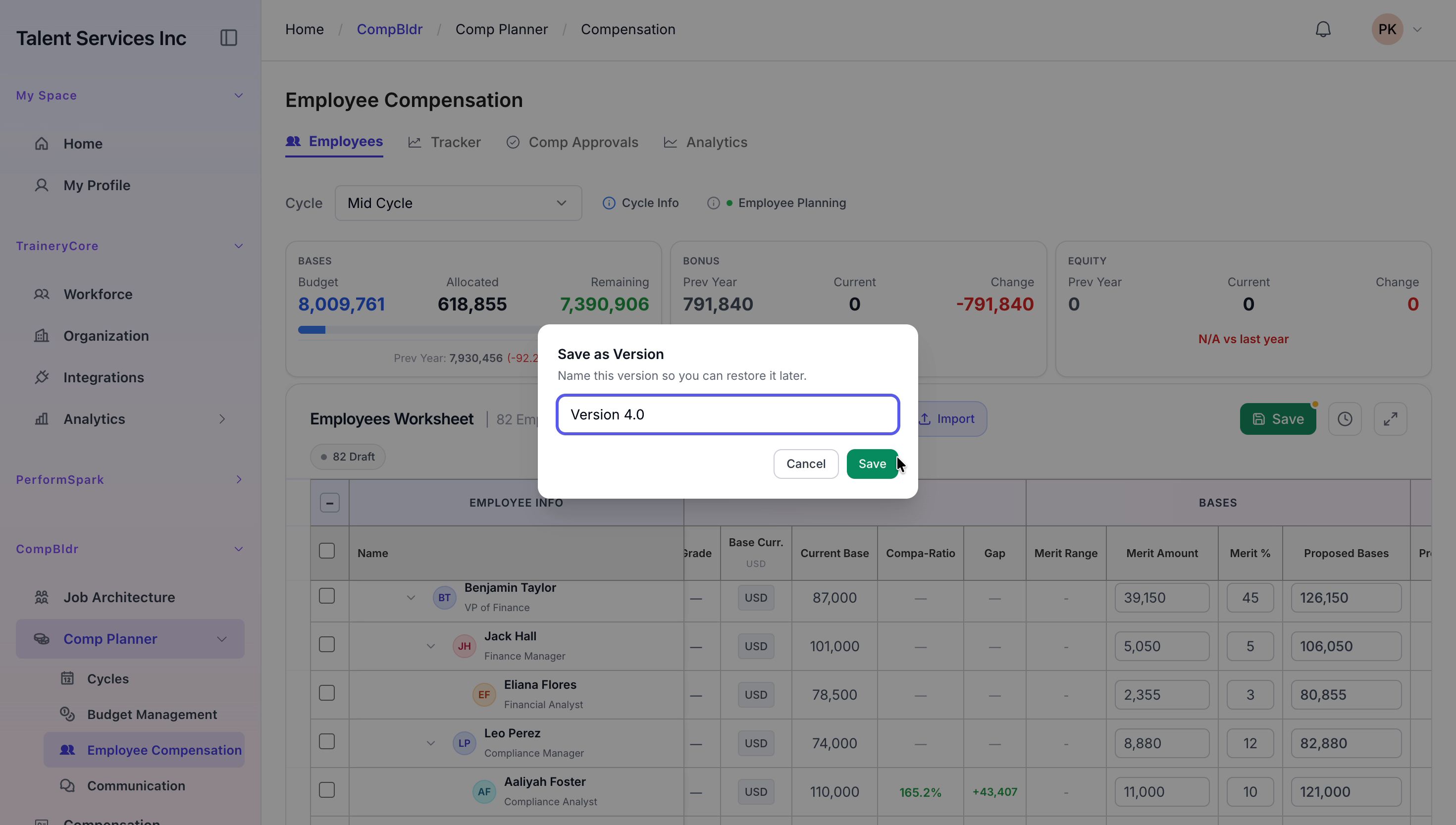Open the Mid Cycle dropdown
Viewport: 1456px width, 825px height.
[x=458, y=203]
